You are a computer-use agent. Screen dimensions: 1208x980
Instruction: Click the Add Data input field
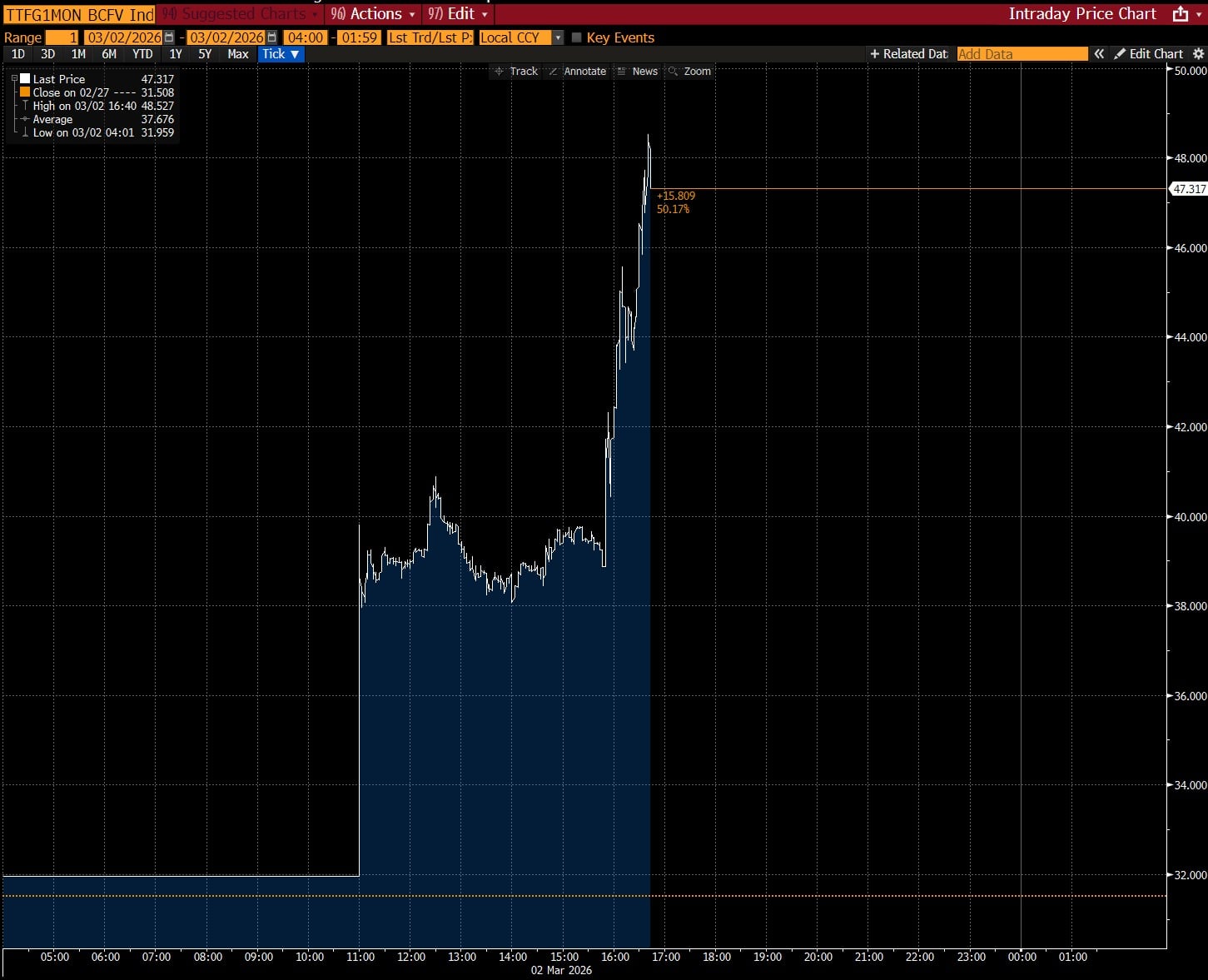tap(1022, 54)
